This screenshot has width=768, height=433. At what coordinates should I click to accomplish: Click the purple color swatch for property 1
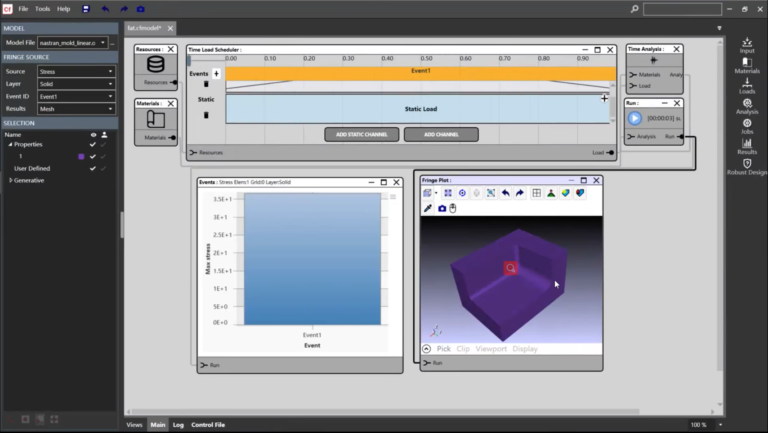(x=81, y=157)
